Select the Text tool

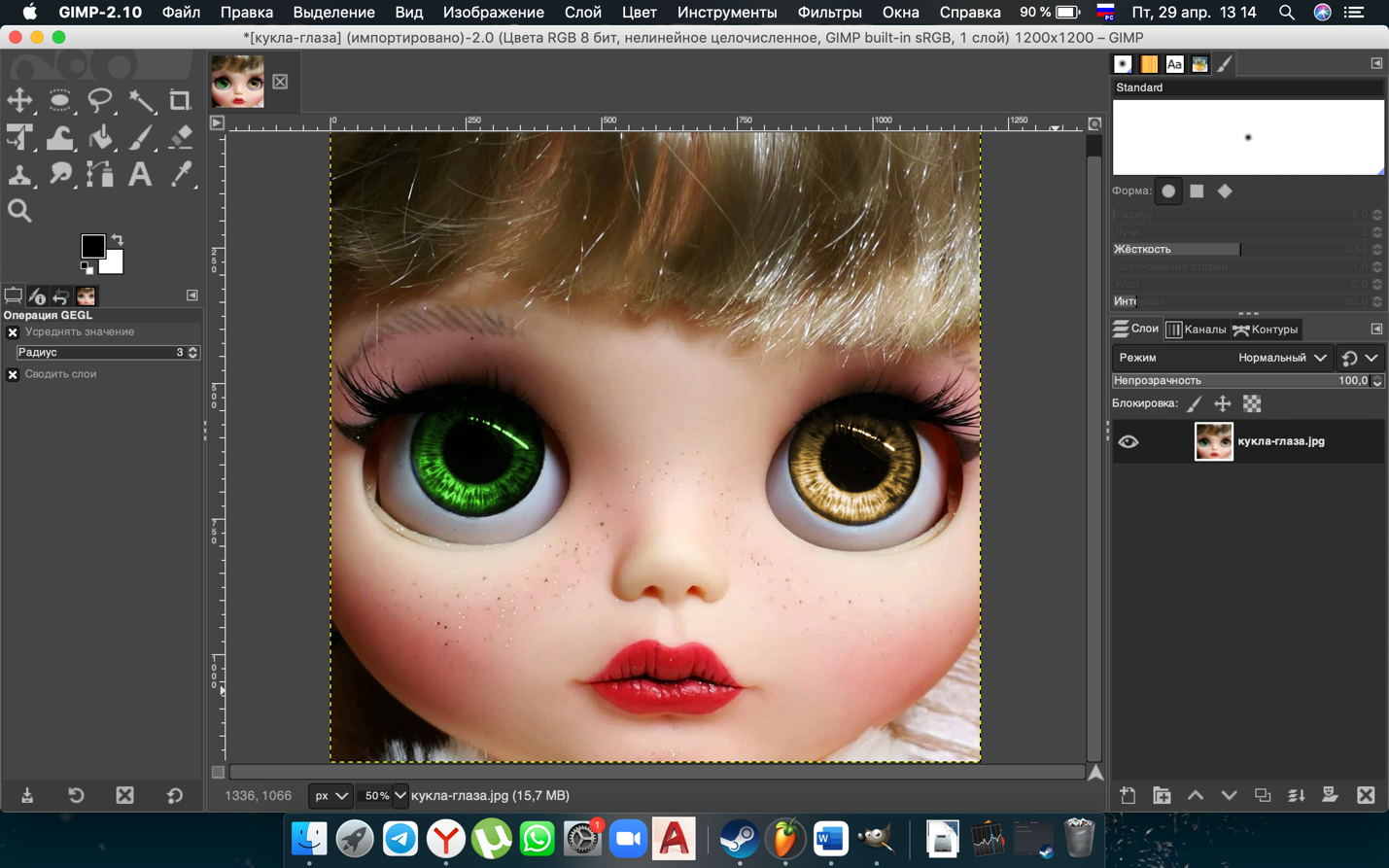141,175
